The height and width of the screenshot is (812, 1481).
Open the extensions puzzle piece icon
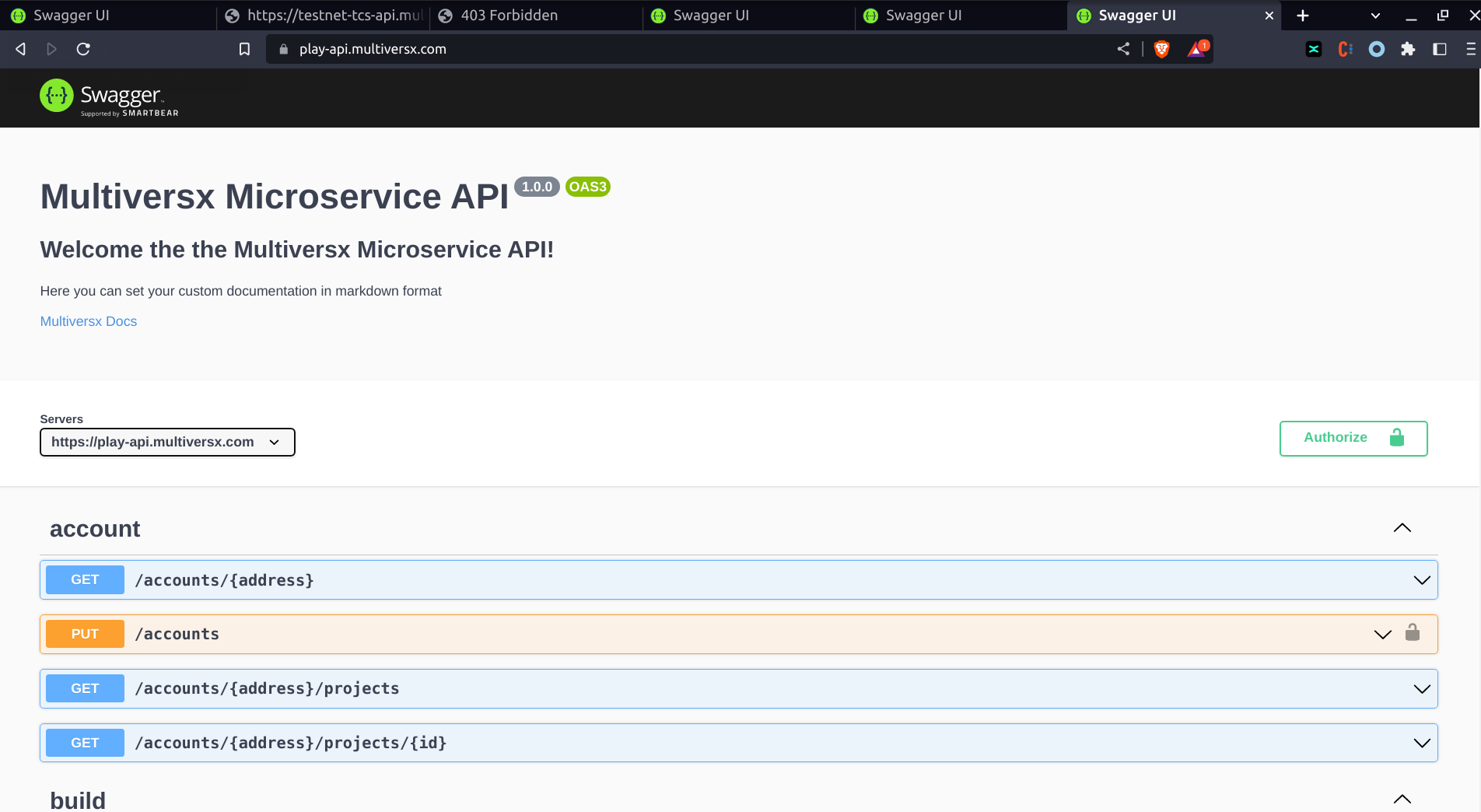(1408, 49)
